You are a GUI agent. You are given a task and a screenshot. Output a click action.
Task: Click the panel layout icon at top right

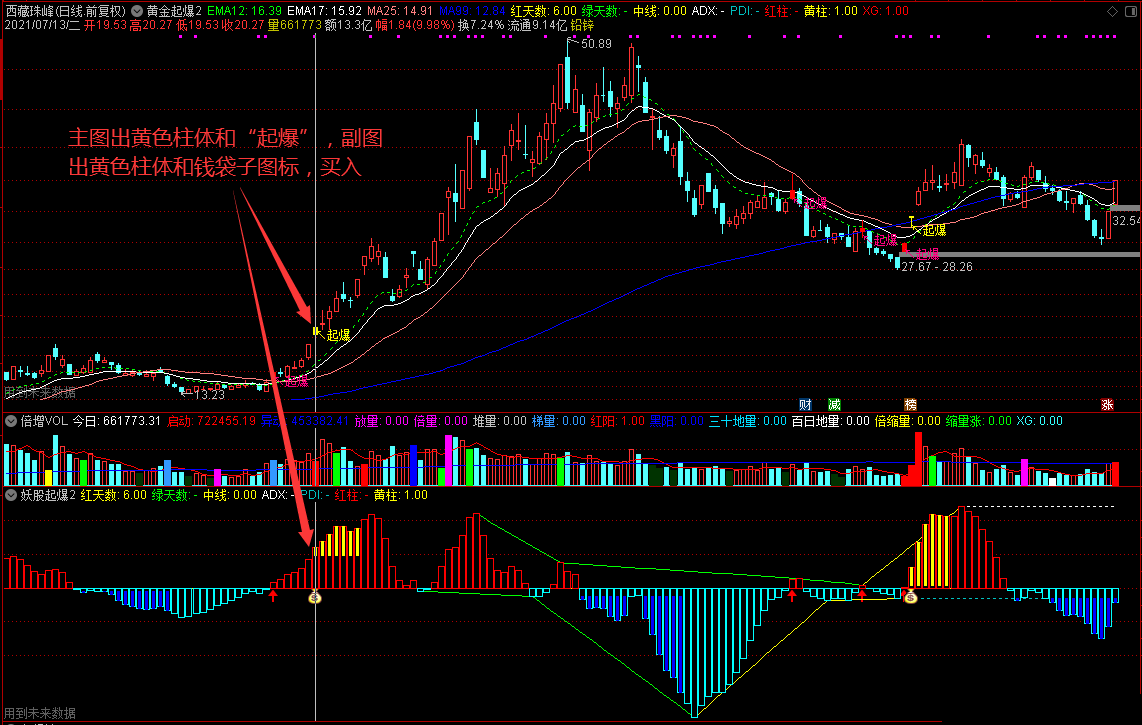[1130, 11]
